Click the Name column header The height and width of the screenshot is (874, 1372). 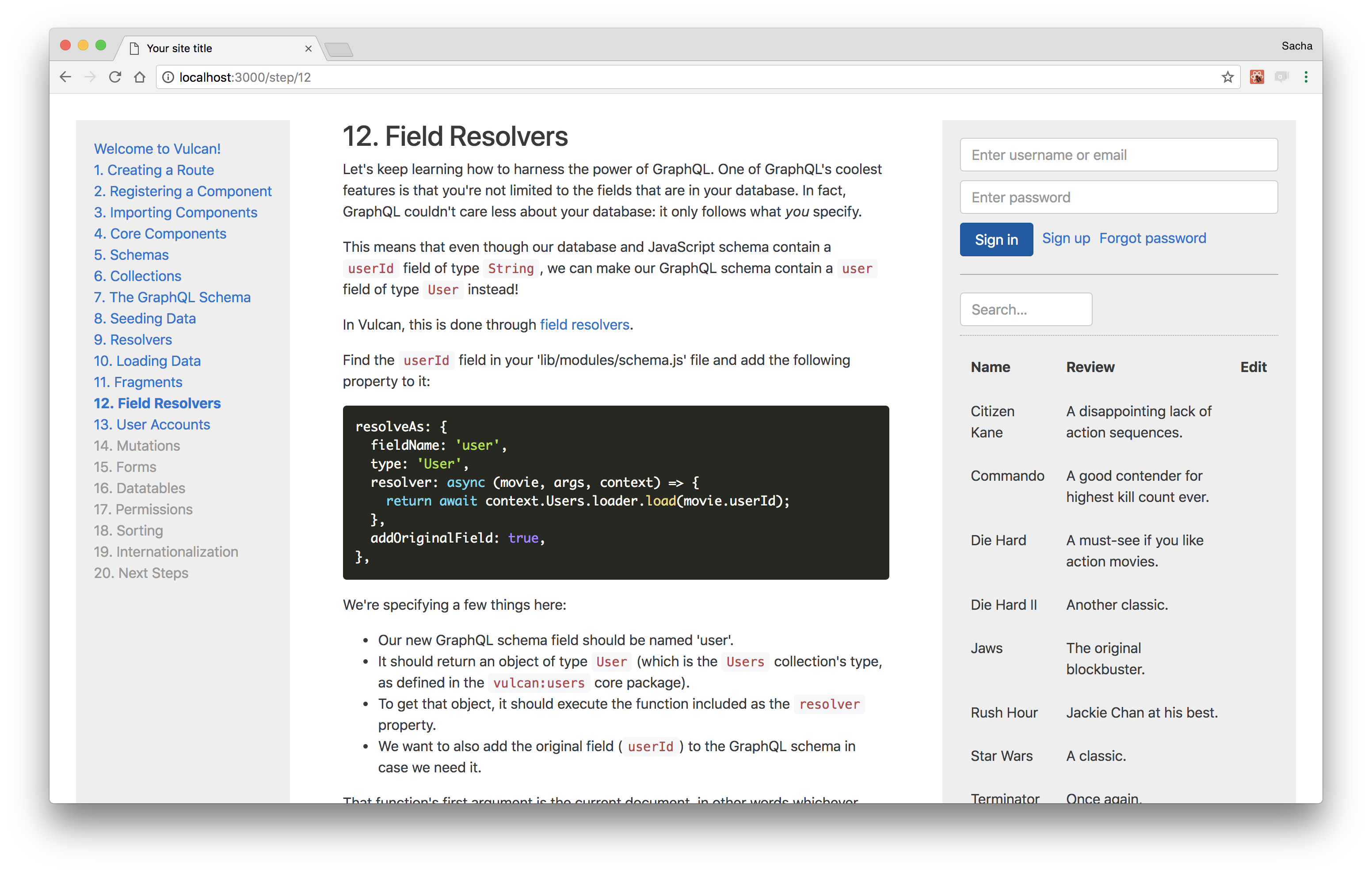point(990,367)
